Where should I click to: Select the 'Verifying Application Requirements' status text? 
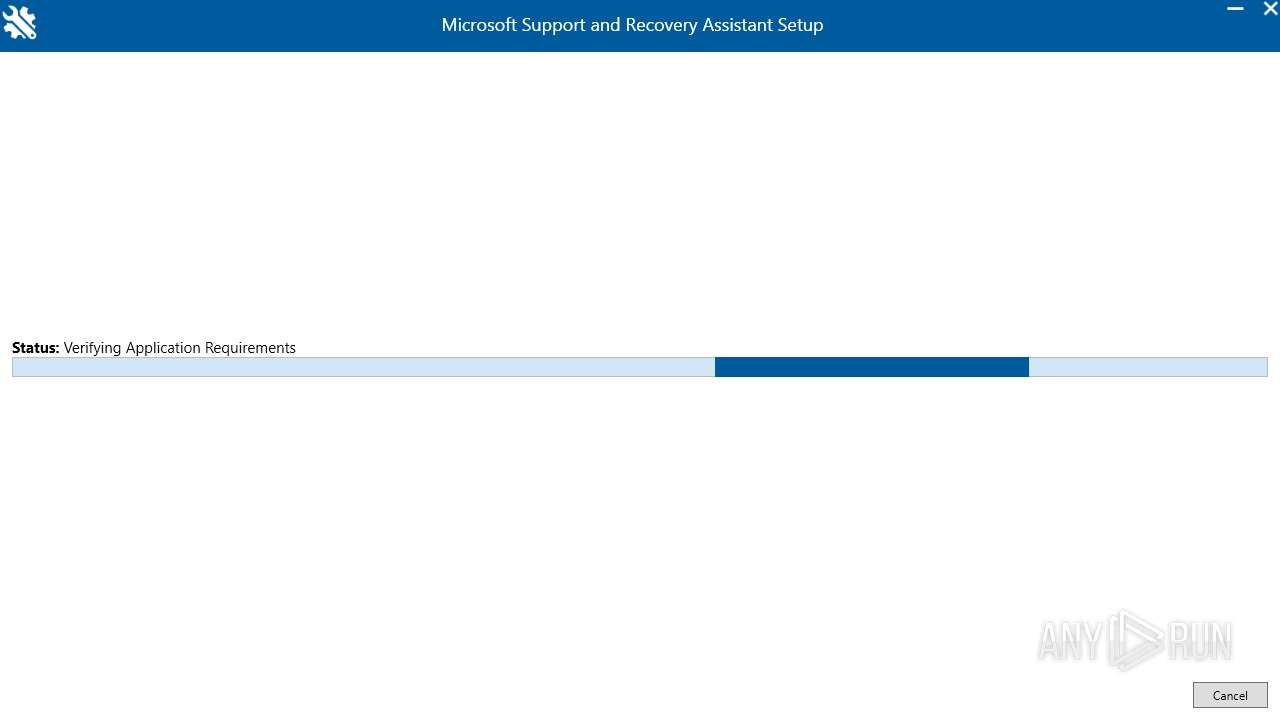(x=180, y=348)
